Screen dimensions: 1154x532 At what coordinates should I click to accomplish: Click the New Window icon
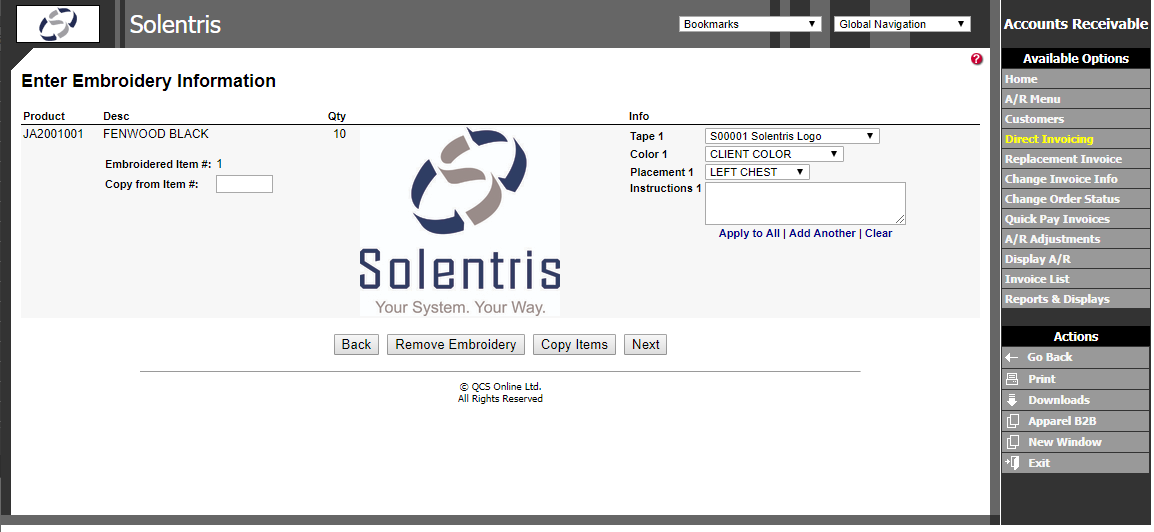(1013, 442)
